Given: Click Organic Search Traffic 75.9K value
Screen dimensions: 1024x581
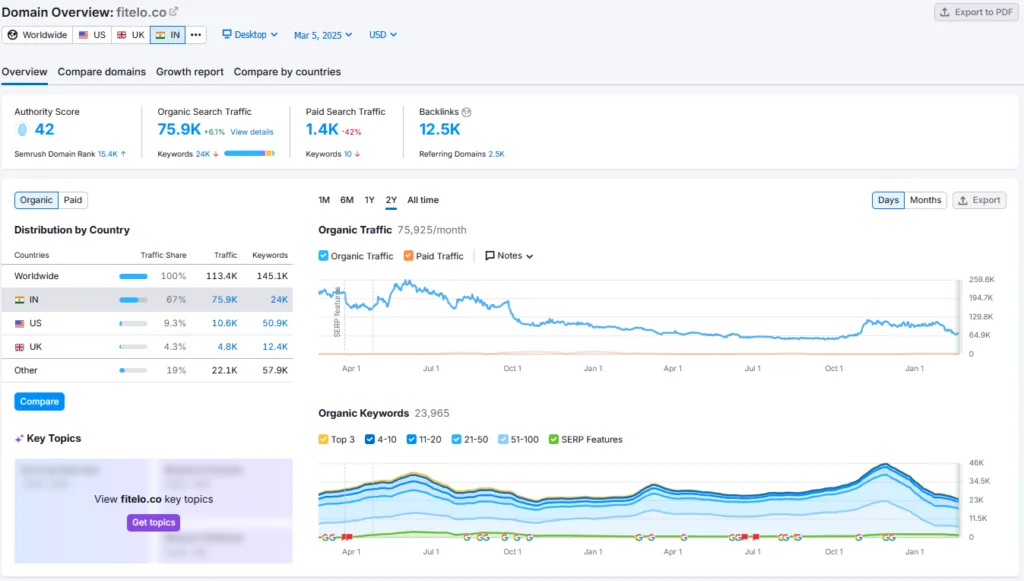Looking at the screenshot, I should point(179,129).
